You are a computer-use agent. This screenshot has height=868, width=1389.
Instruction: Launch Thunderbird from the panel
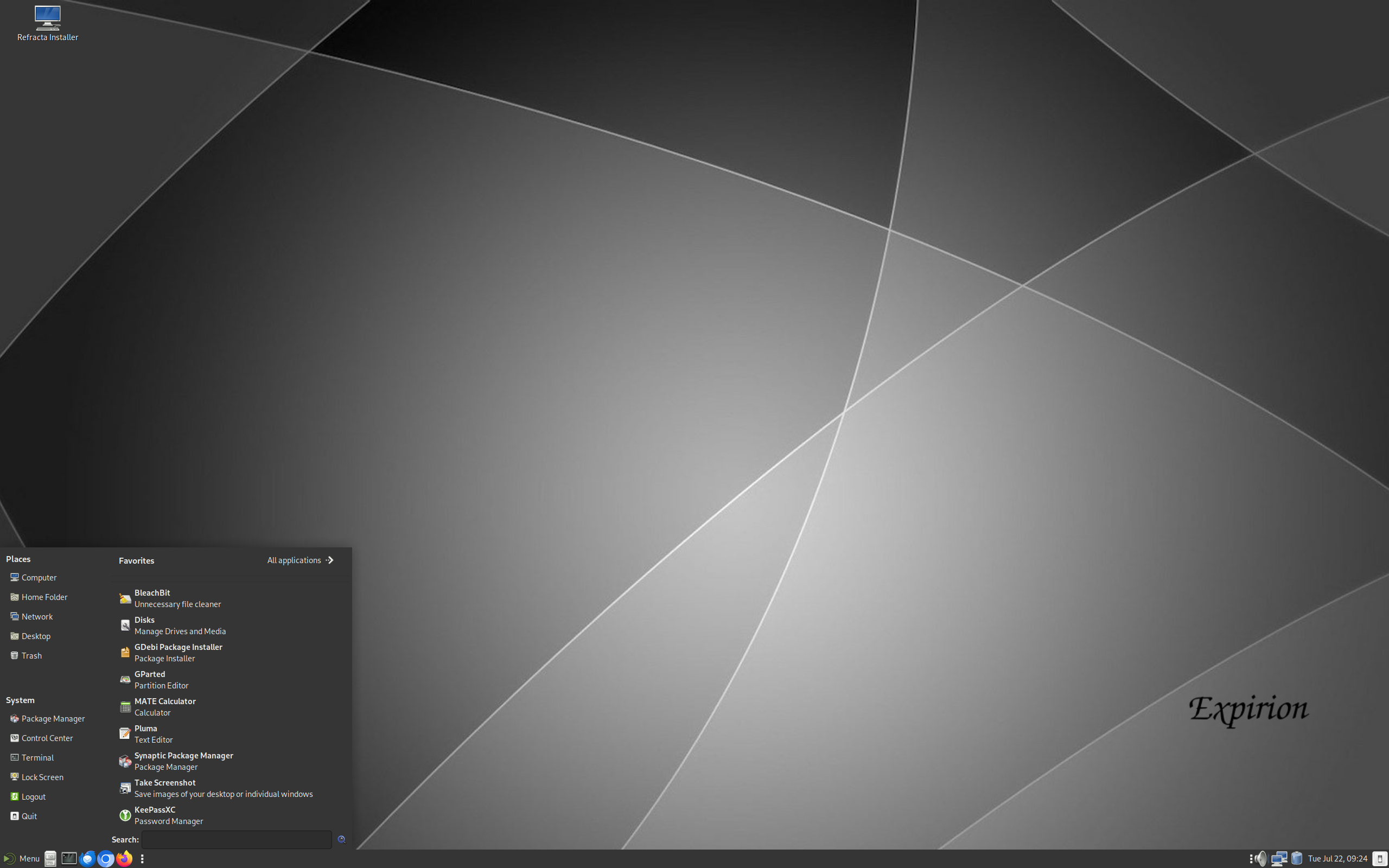[87, 859]
